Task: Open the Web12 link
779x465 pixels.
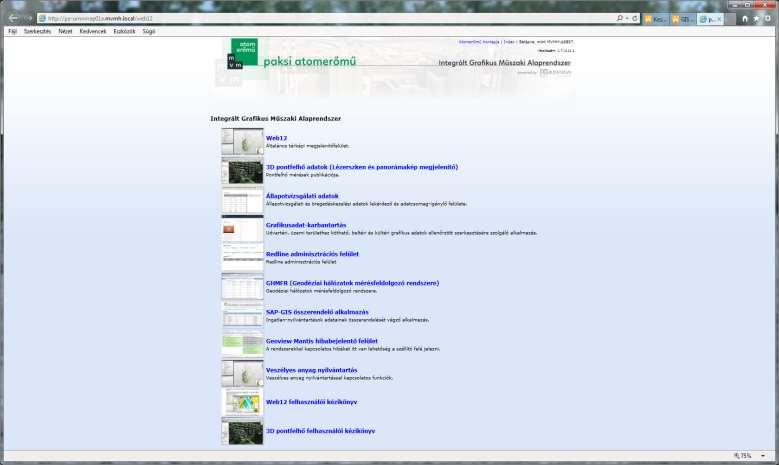Action: coord(276,138)
